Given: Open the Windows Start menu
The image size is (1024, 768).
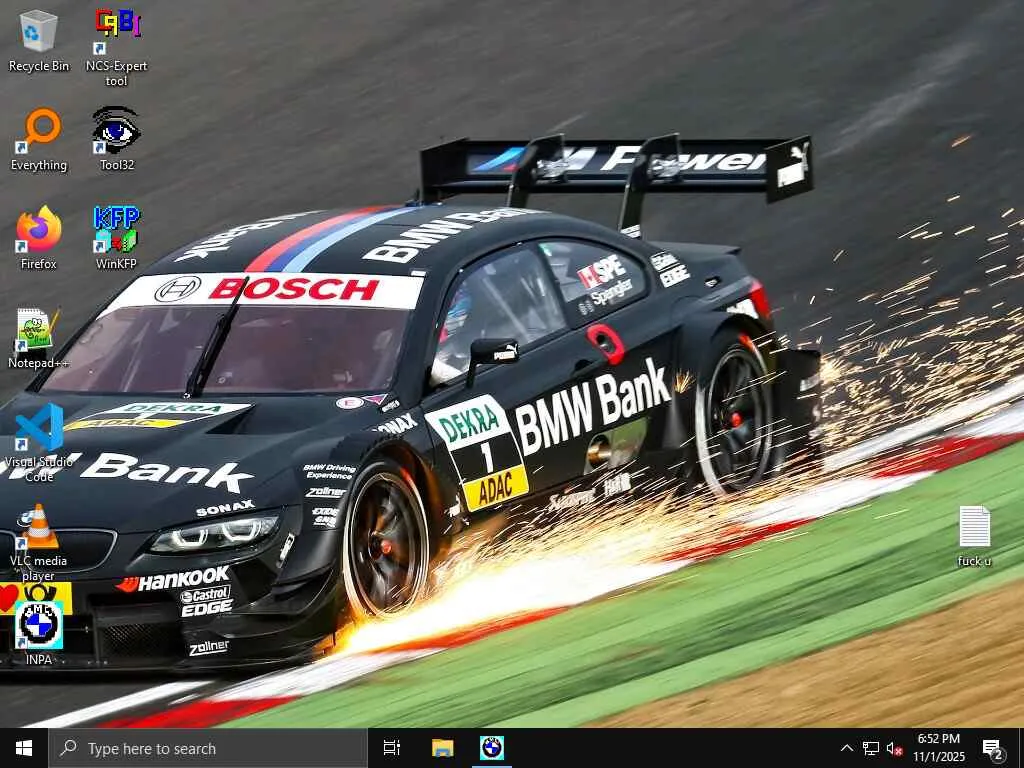Looking at the screenshot, I should click(x=24, y=748).
